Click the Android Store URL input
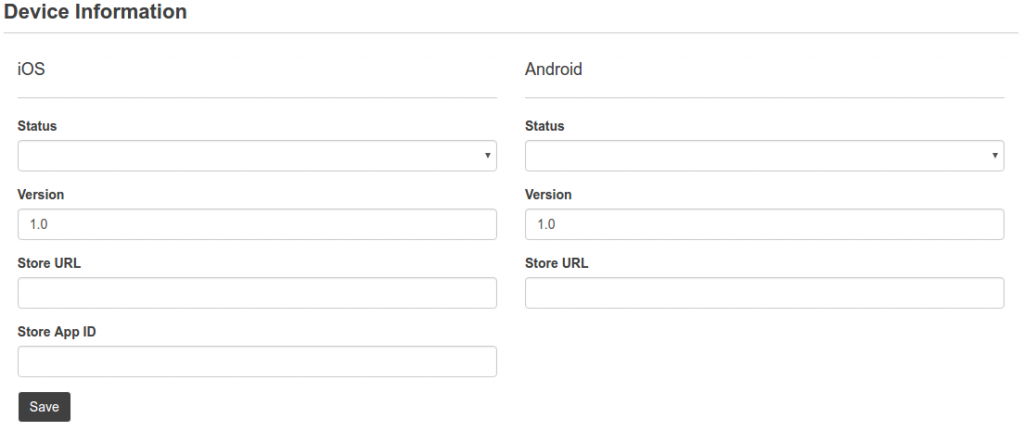The width and height of the screenshot is (1024, 431). pos(763,293)
